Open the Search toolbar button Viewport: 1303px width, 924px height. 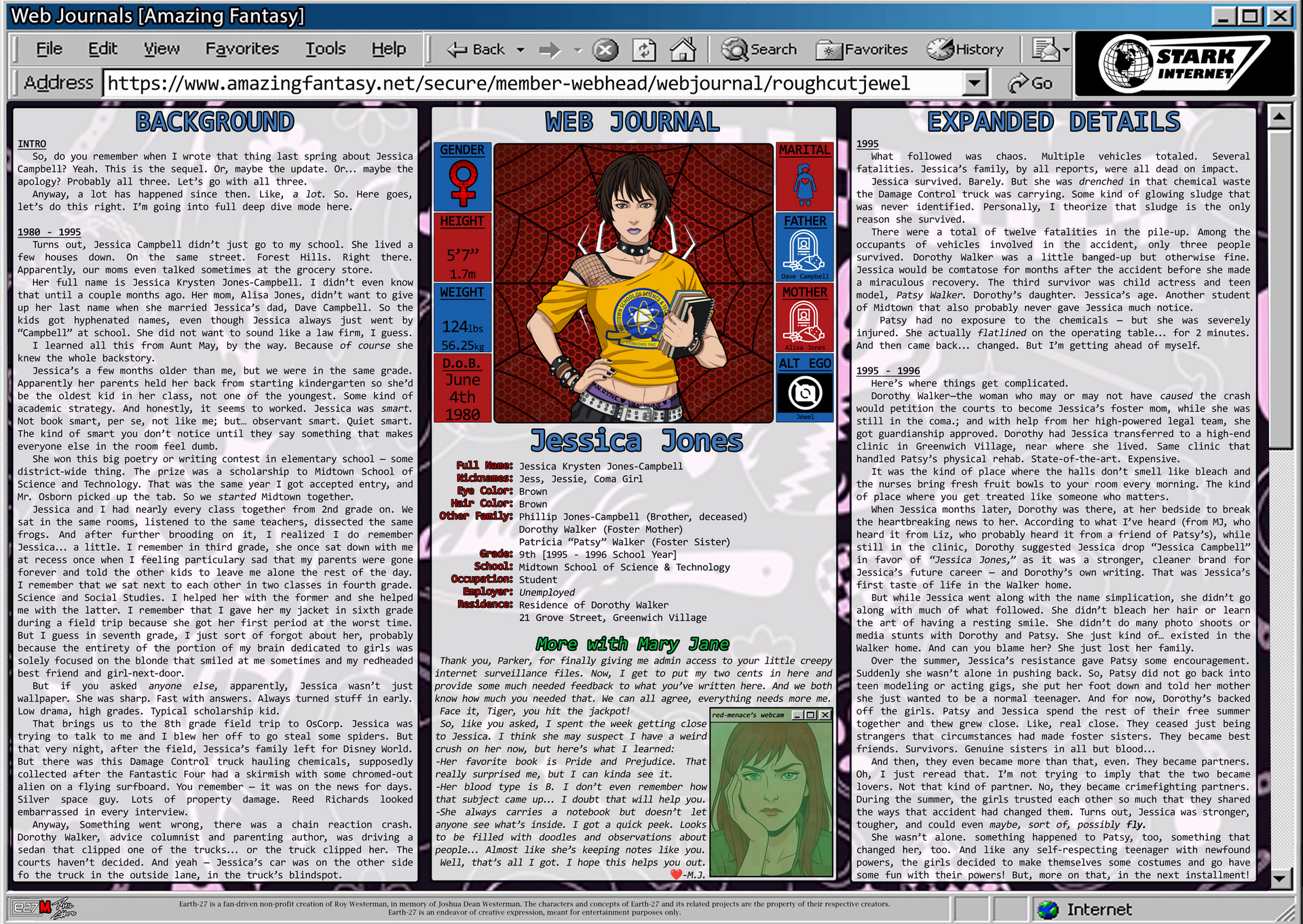pyautogui.click(x=759, y=49)
